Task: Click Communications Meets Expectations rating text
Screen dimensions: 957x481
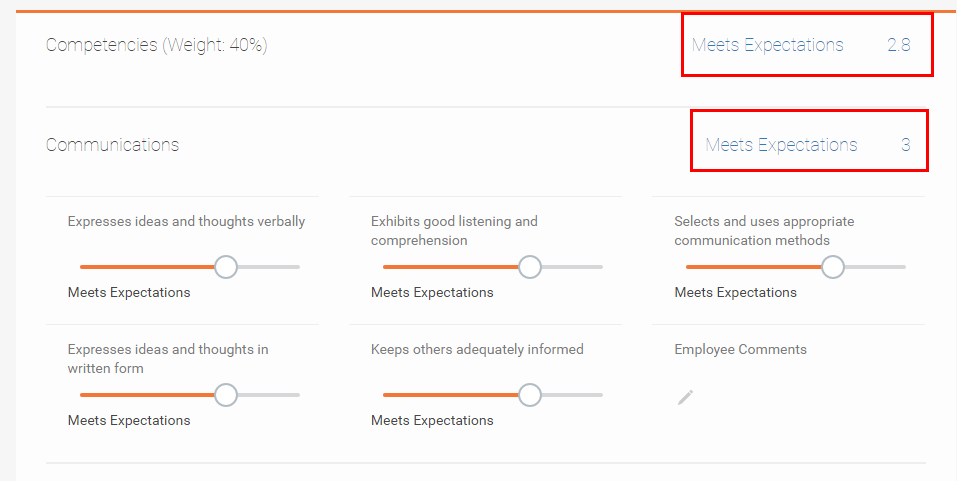Action: 781,145
